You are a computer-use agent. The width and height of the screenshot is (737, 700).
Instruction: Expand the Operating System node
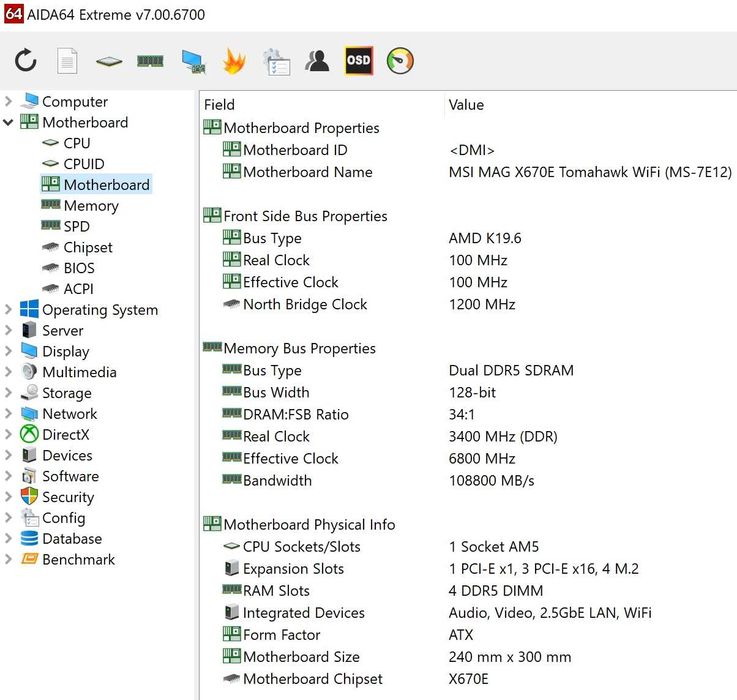pos(8,309)
